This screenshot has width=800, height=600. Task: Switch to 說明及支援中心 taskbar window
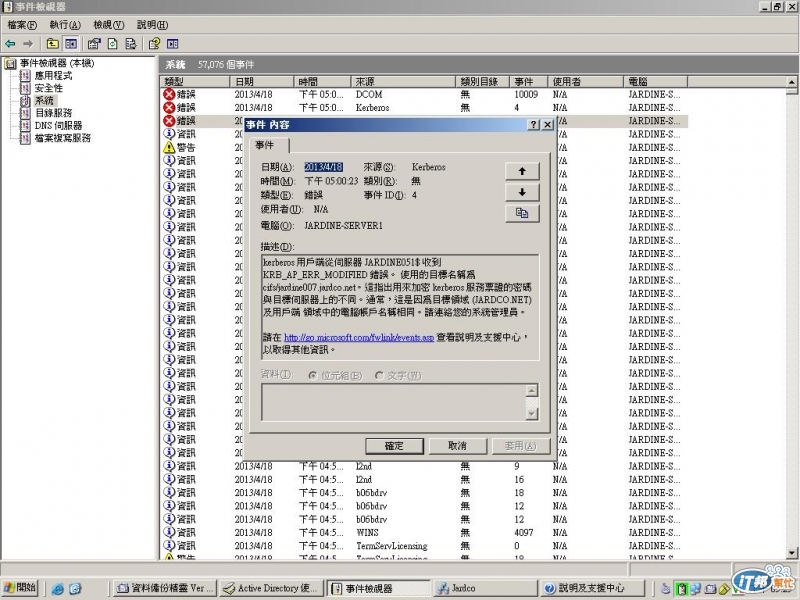pyautogui.click(x=592, y=588)
